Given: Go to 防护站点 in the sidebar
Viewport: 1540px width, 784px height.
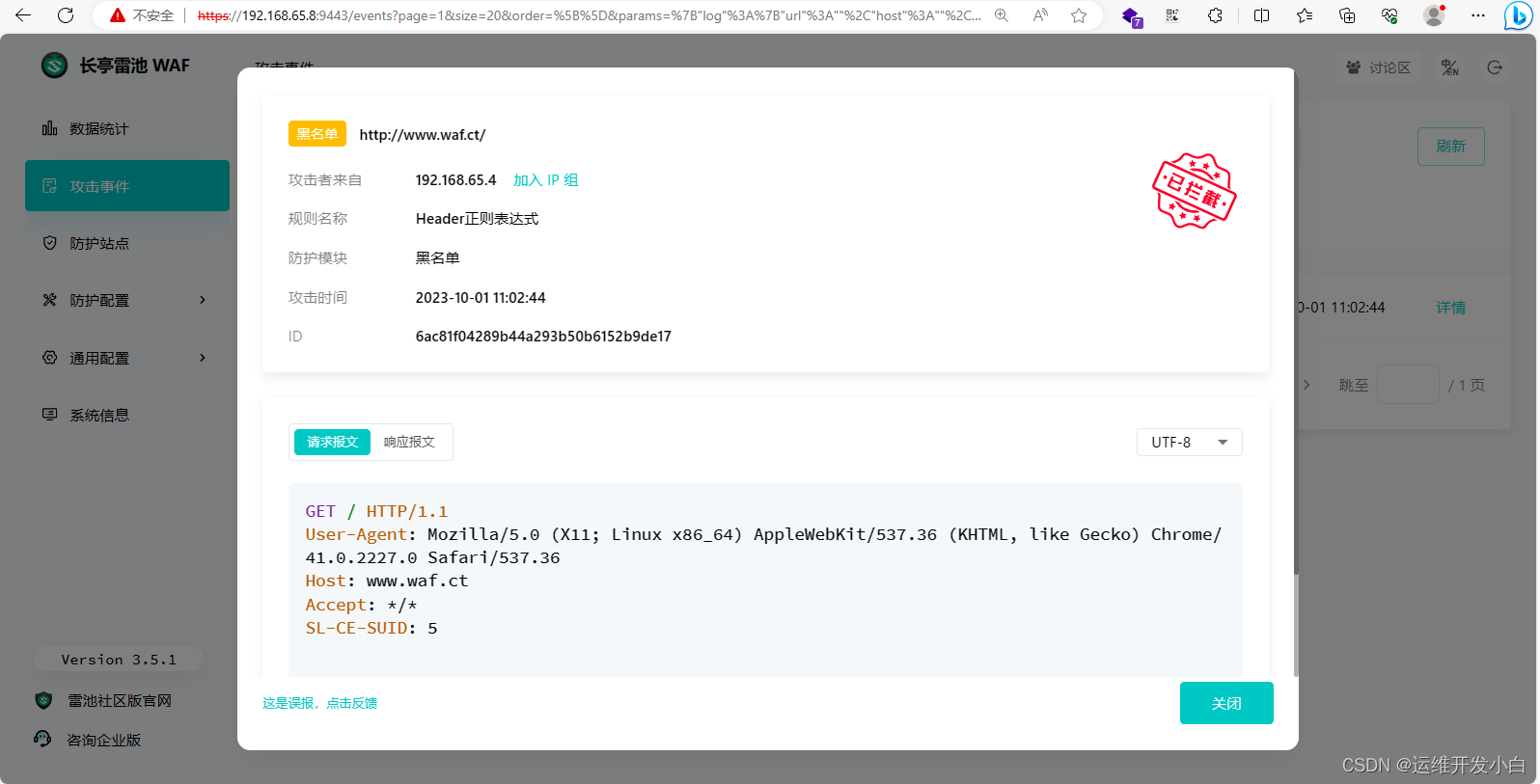Looking at the screenshot, I should 127,243.
